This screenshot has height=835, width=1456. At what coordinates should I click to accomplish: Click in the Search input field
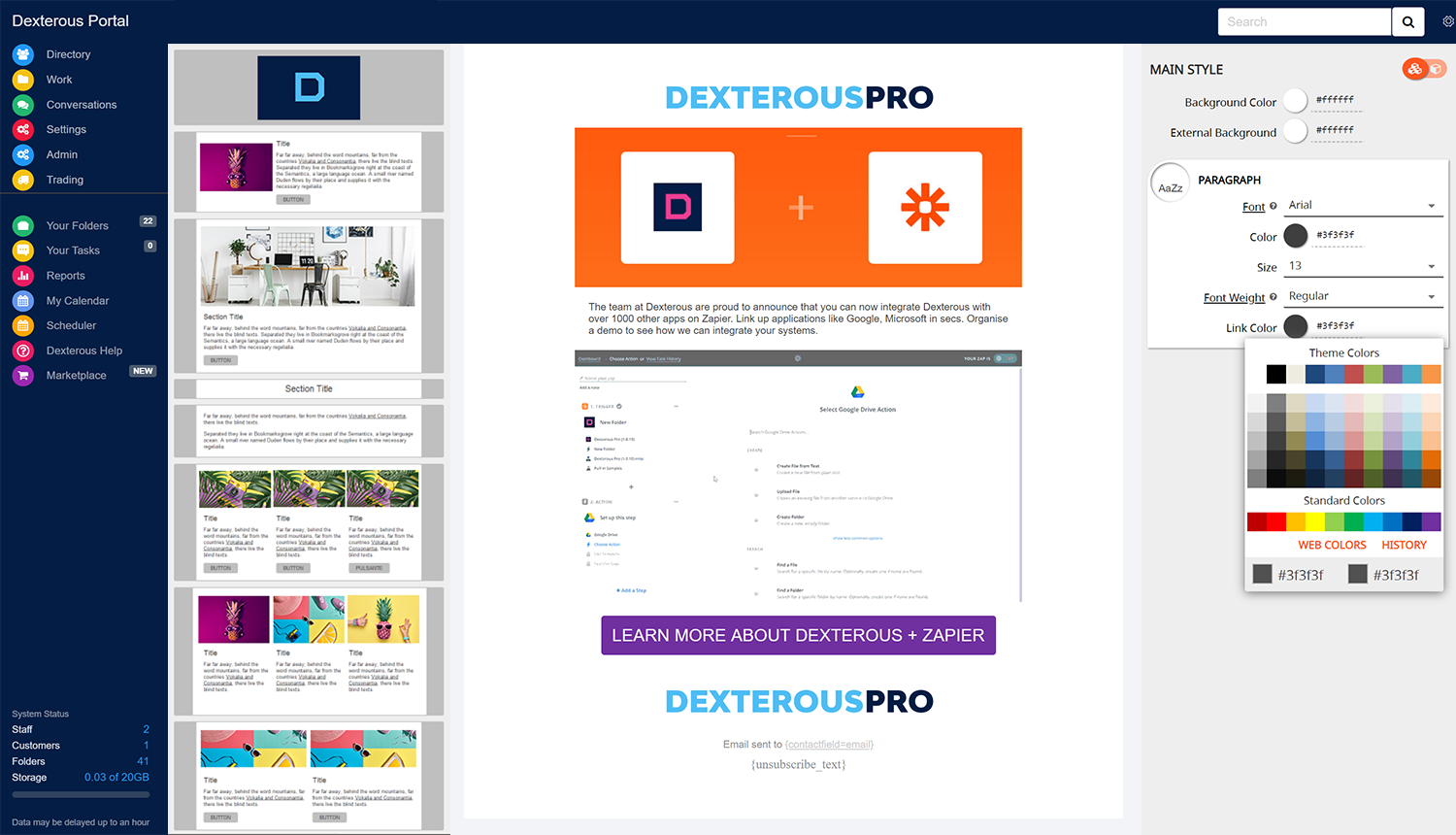[x=1305, y=21]
